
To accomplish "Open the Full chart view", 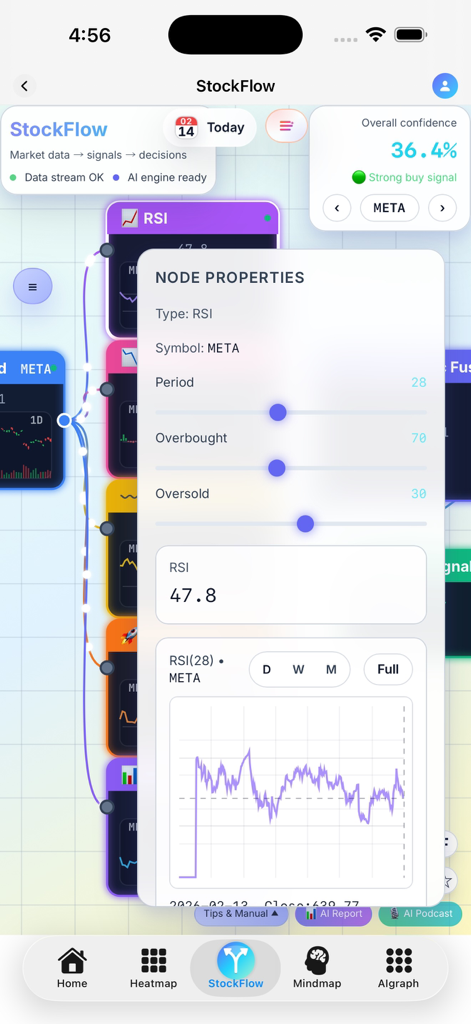I will 388,669.
